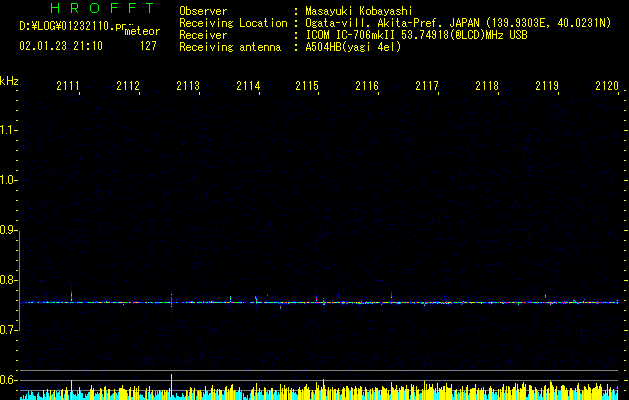Click the meteor echo spike near 2111
Viewport: 629px width, 400px height.
[71, 296]
